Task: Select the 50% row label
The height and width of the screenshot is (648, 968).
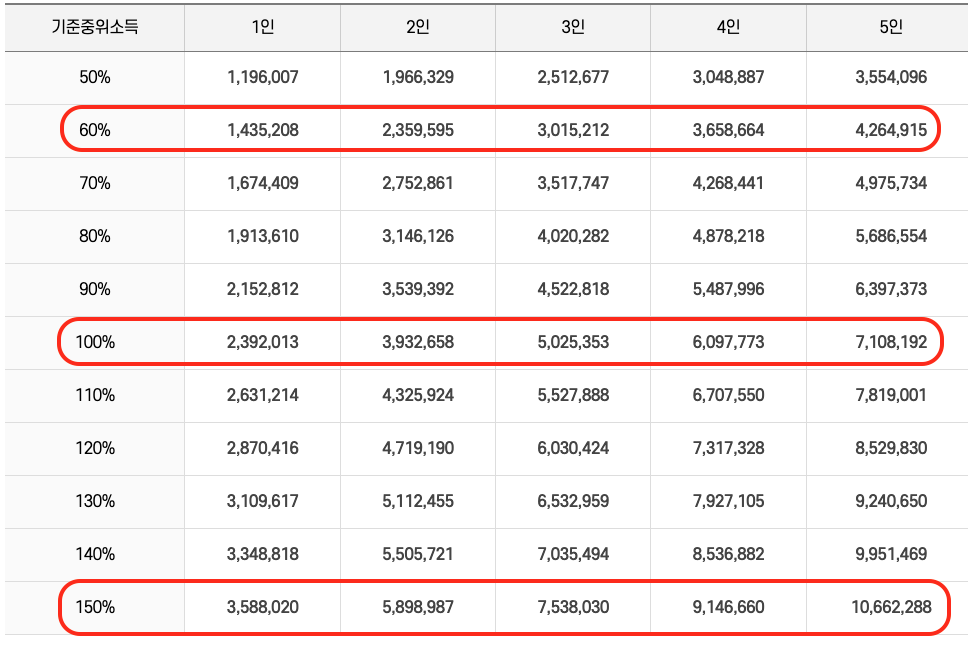Action: click(x=94, y=77)
